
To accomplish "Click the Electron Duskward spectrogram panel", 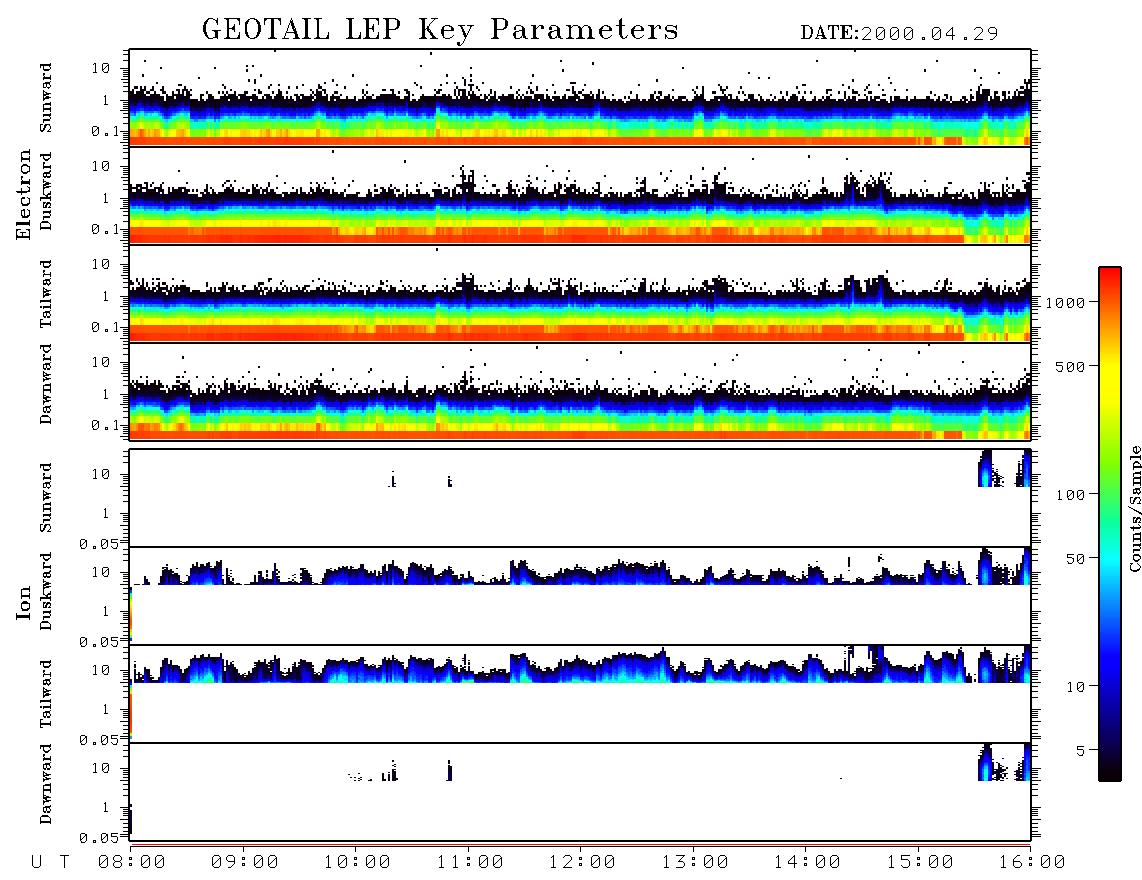I will pos(580,195).
